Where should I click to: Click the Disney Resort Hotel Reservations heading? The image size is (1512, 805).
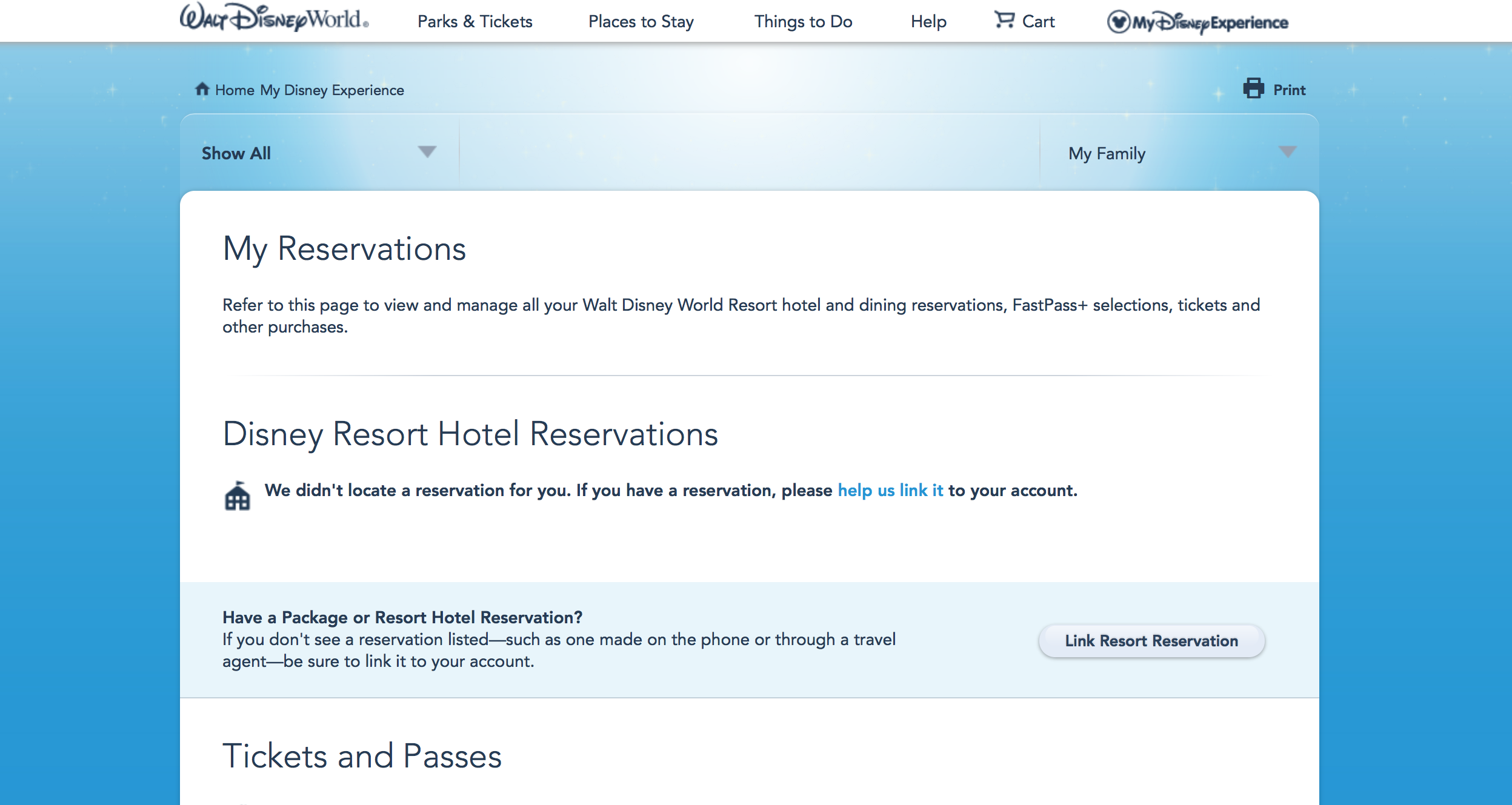click(x=470, y=434)
